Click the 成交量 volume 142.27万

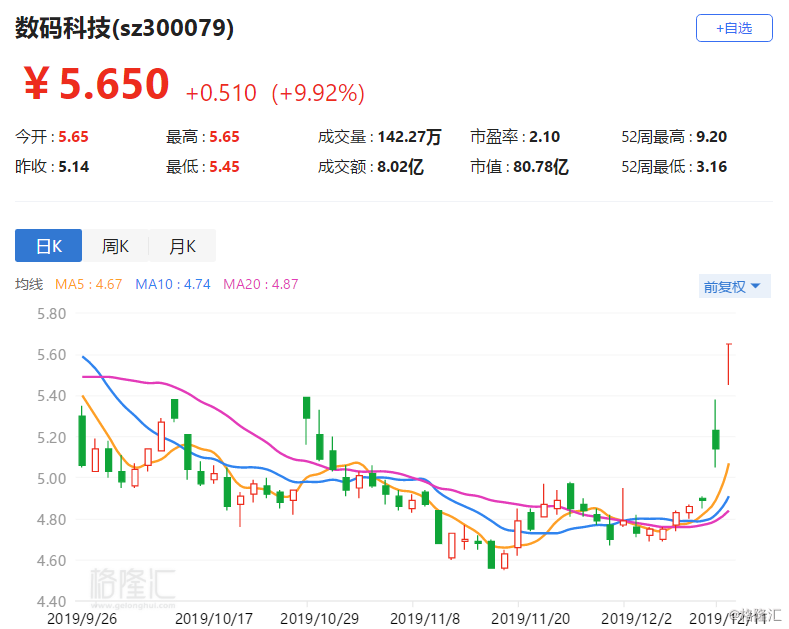409,136
